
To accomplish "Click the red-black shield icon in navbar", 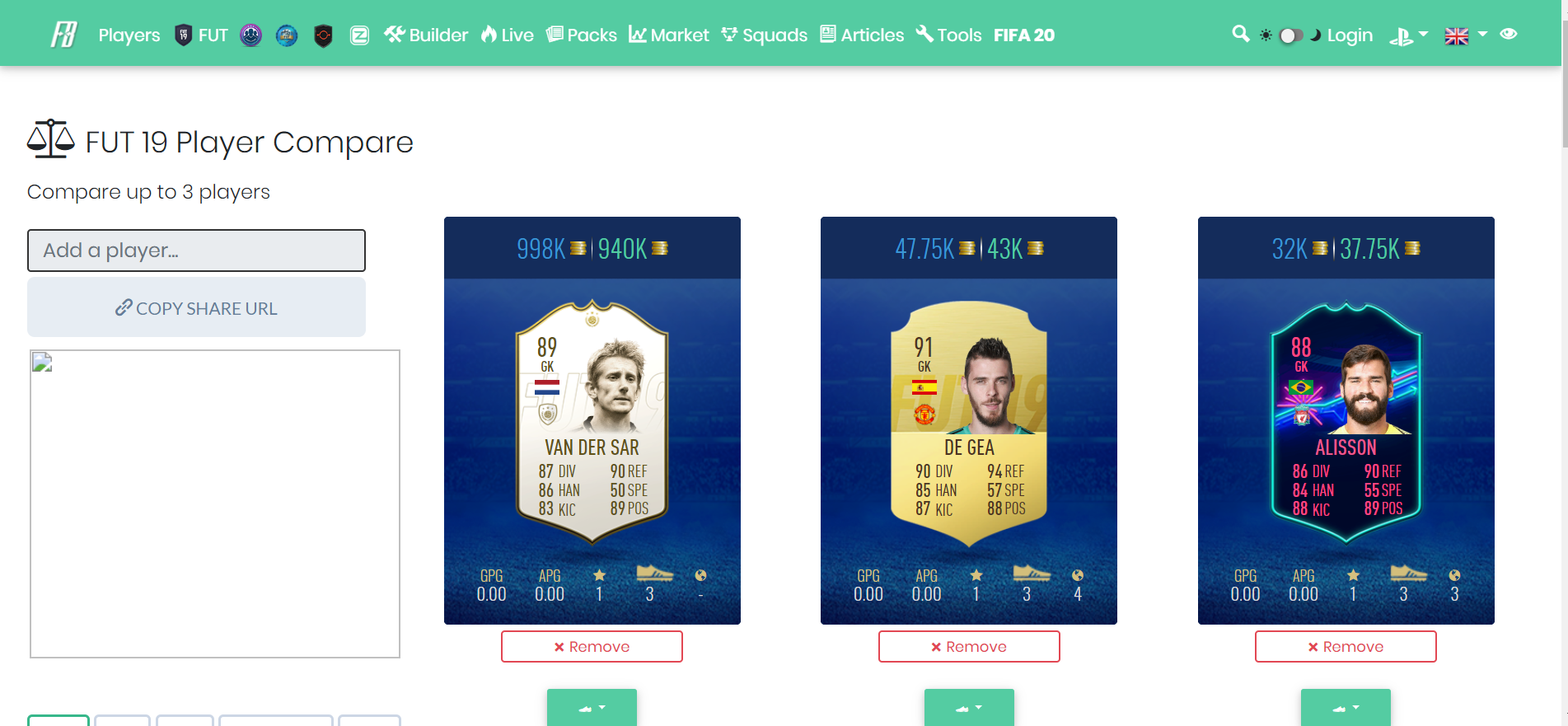I will click(x=323, y=35).
